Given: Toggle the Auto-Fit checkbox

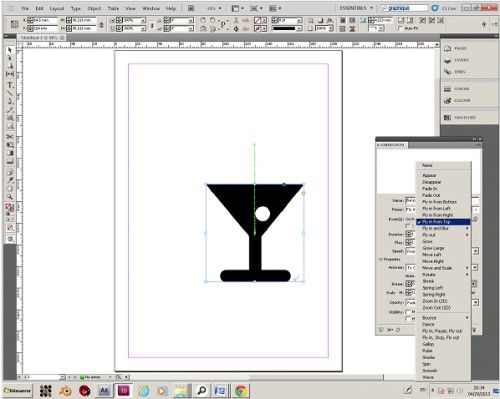Looking at the screenshot, I should (x=401, y=29).
